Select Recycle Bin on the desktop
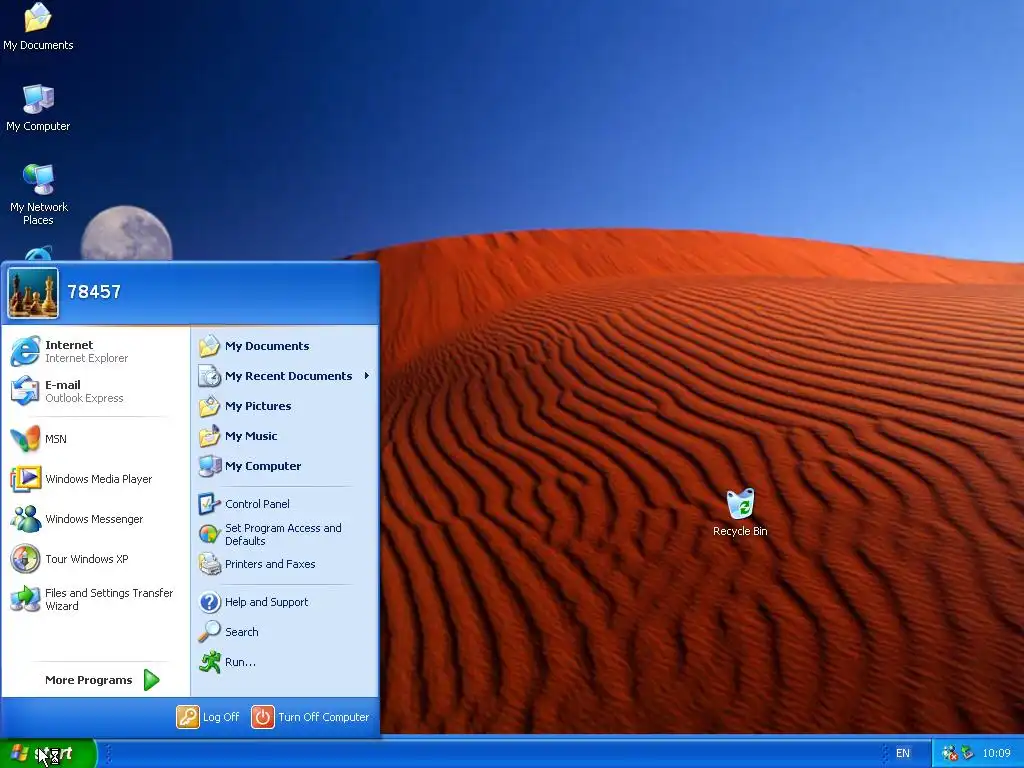 (x=740, y=513)
